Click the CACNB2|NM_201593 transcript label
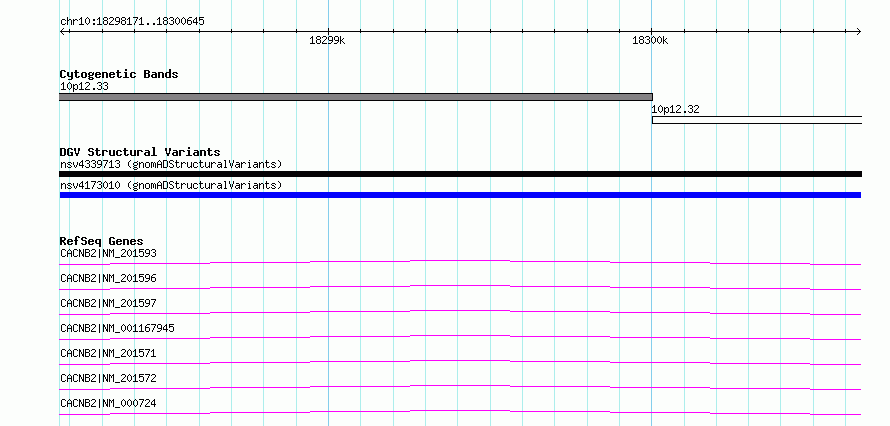890x426 pixels. tap(108, 253)
